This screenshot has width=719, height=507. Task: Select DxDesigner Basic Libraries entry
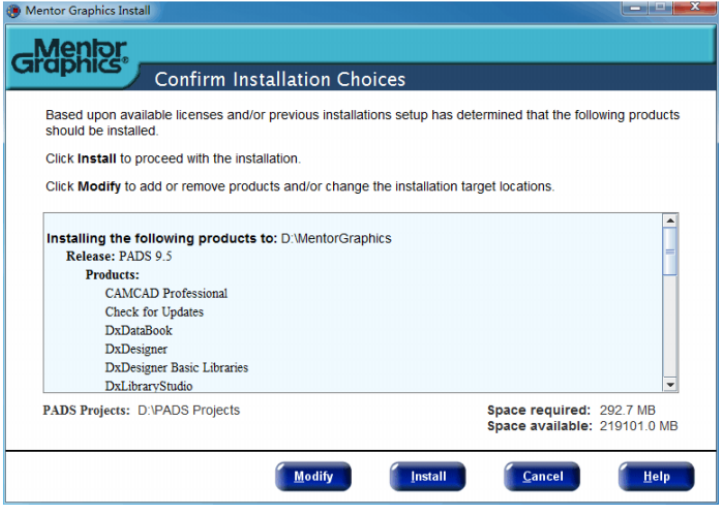pyautogui.click(x=177, y=368)
